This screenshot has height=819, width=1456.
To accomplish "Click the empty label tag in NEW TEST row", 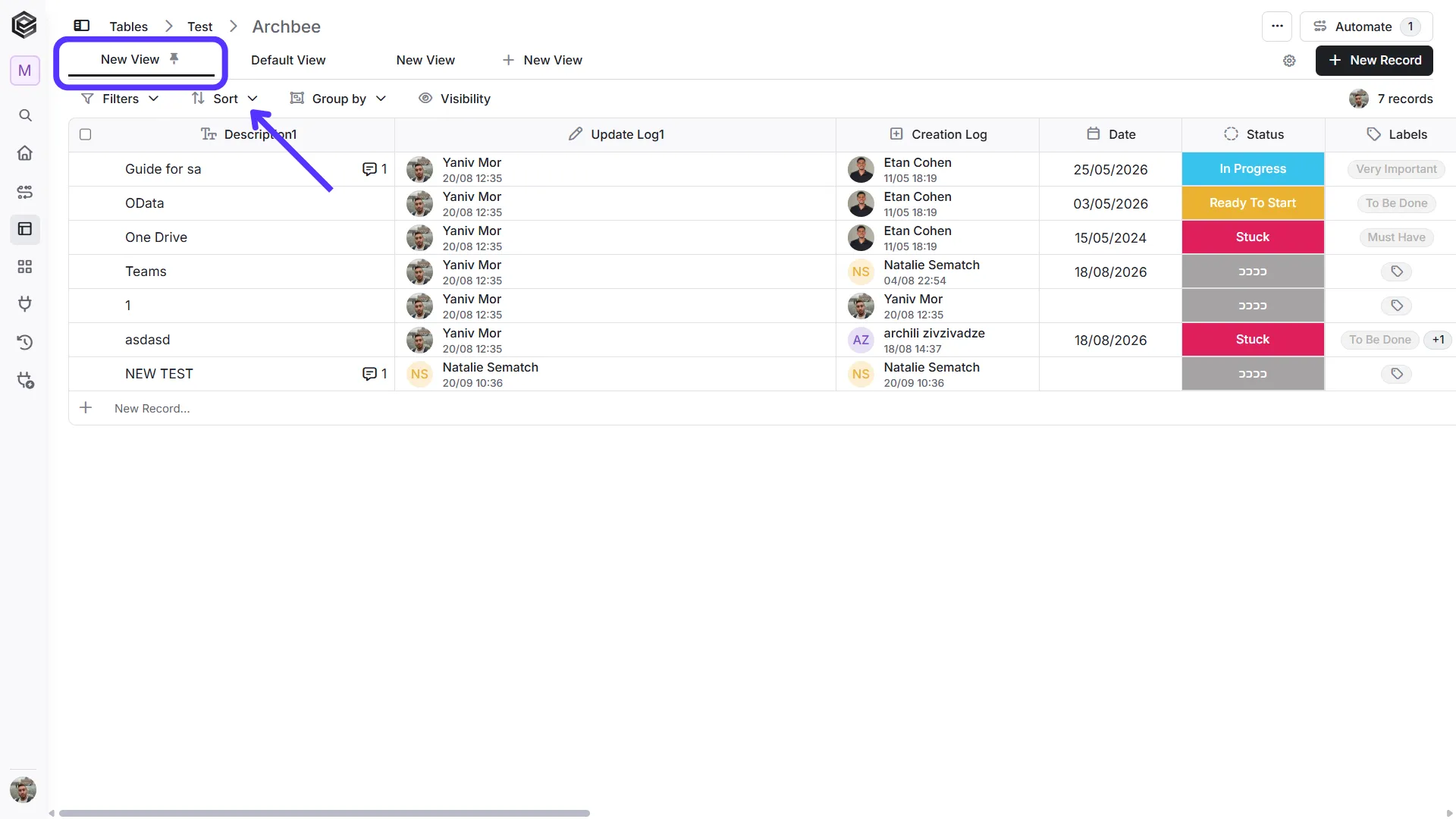I will pyautogui.click(x=1396, y=374).
